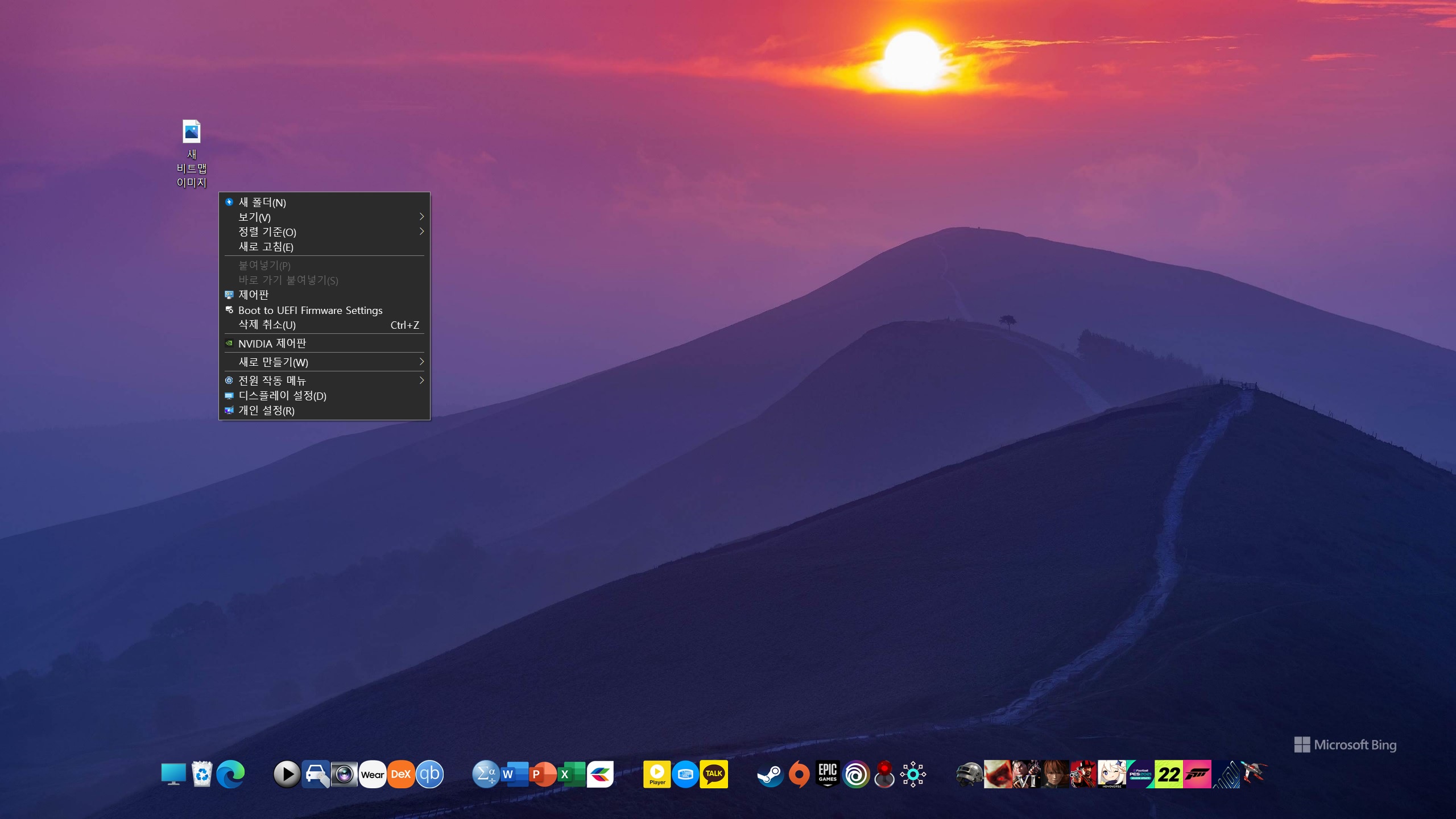Open the blue wavy lines dock icon
Viewport: 1456px width, 819px height.
(1226, 774)
